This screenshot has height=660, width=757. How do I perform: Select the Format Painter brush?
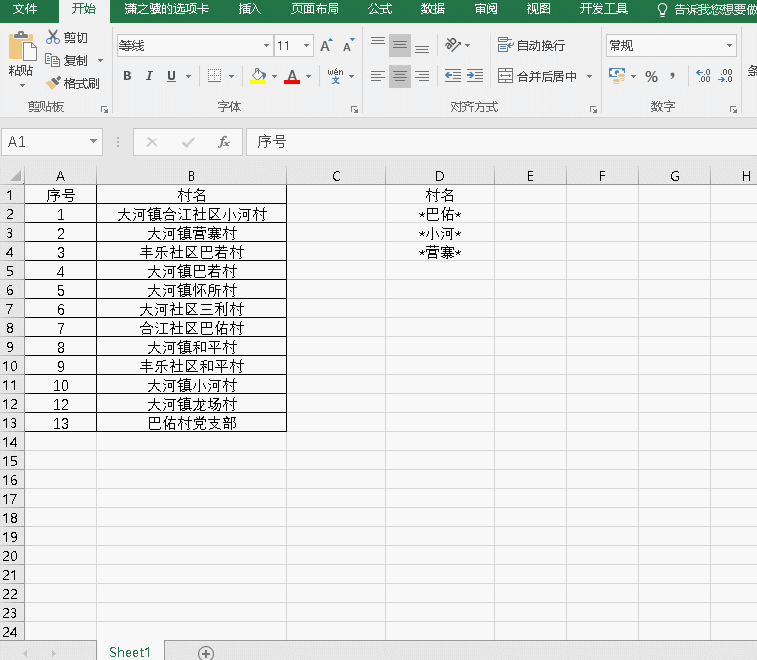(53, 83)
